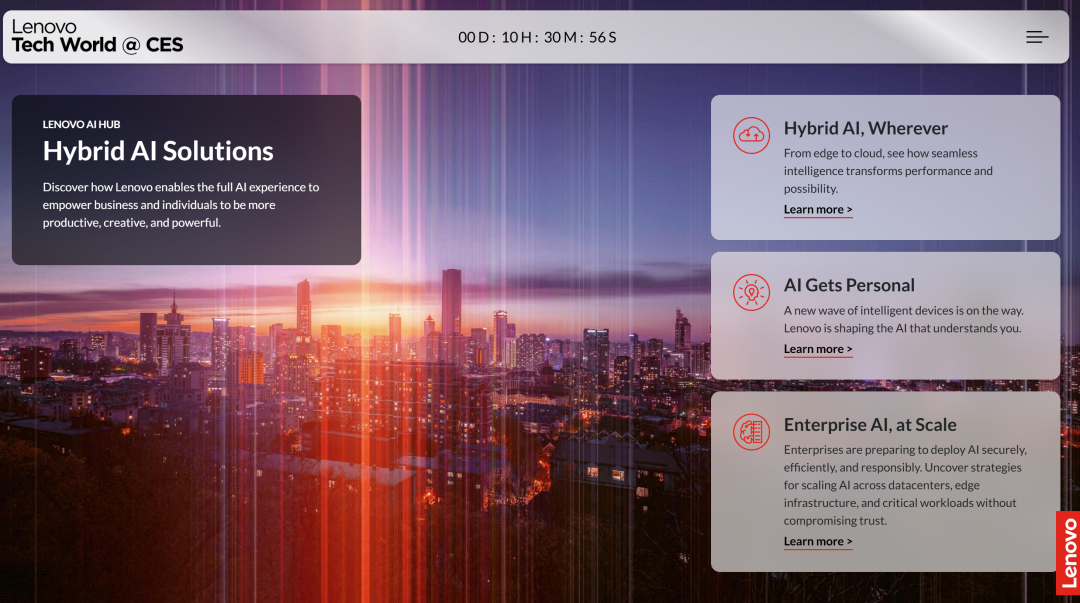Click the 'Discover how Lenovo enables' description text
The width and height of the screenshot is (1080, 603).
pos(181,205)
